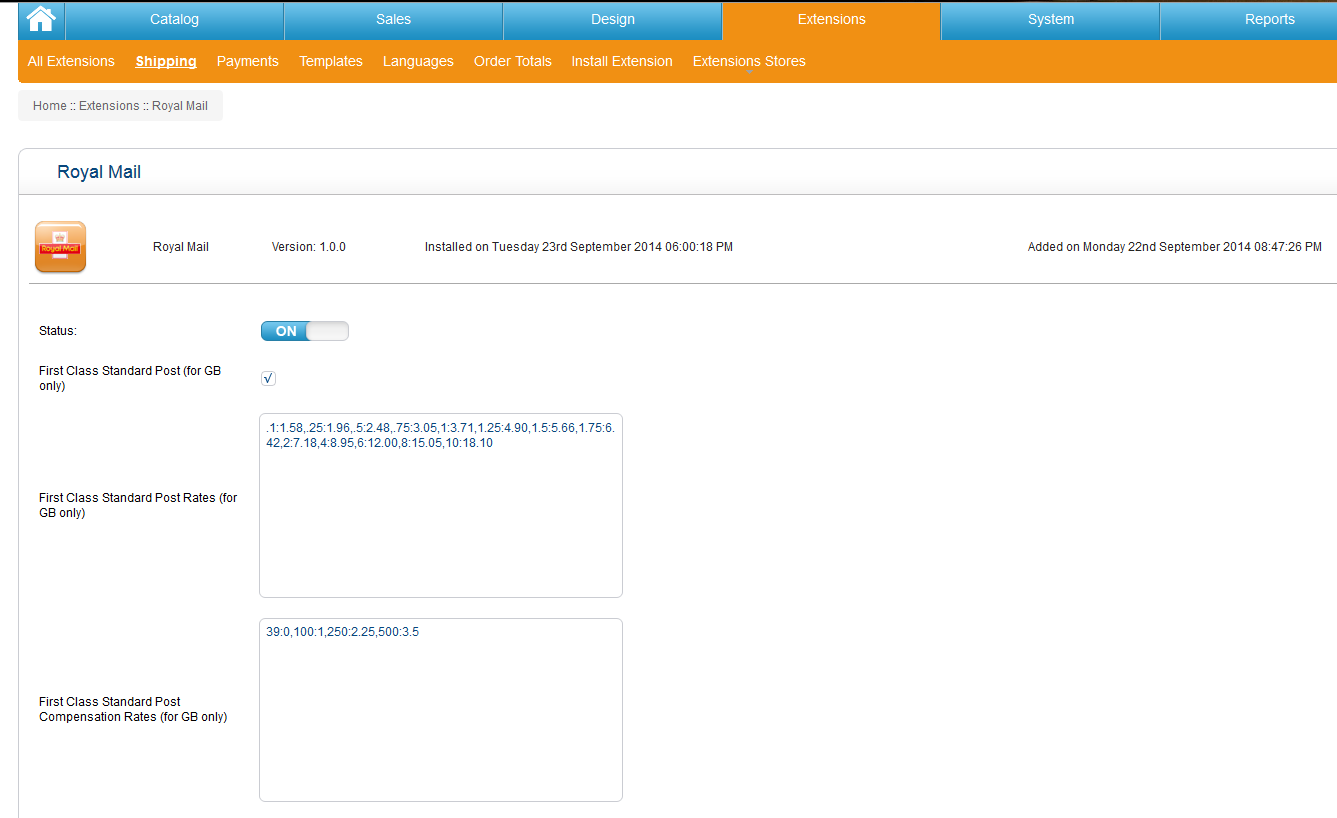Select the Shipping submenu item
Screen dimensions: 1337x818
coord(166,61)
